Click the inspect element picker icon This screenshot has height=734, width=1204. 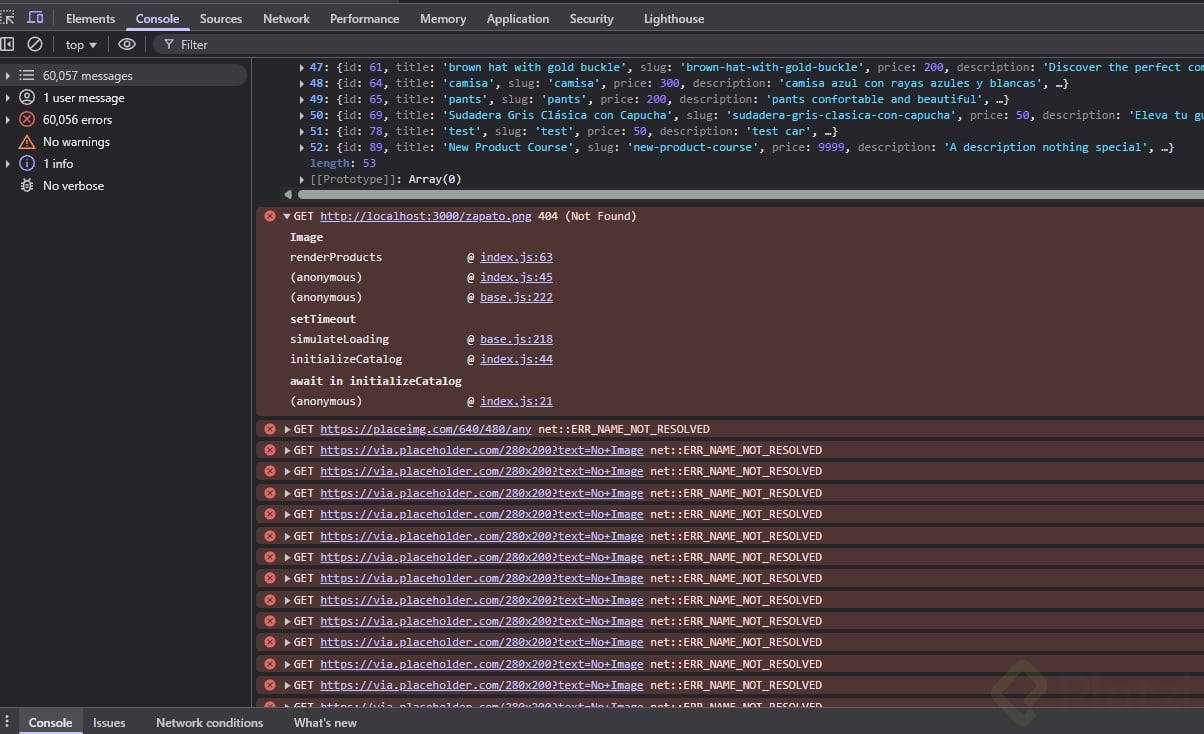pyautogui.click(x=8, y=18)
